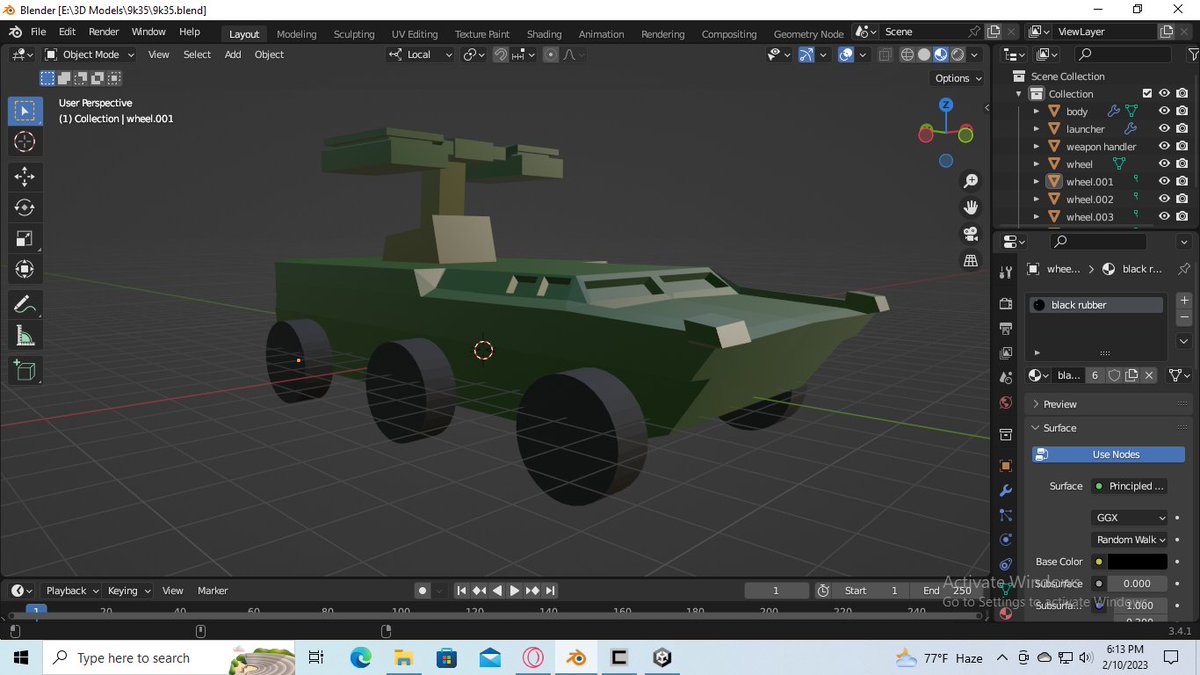This screenshot has height=675, width=1200.
Task: Open the Modifier properties tab
Action: (x=1006, y=491)
